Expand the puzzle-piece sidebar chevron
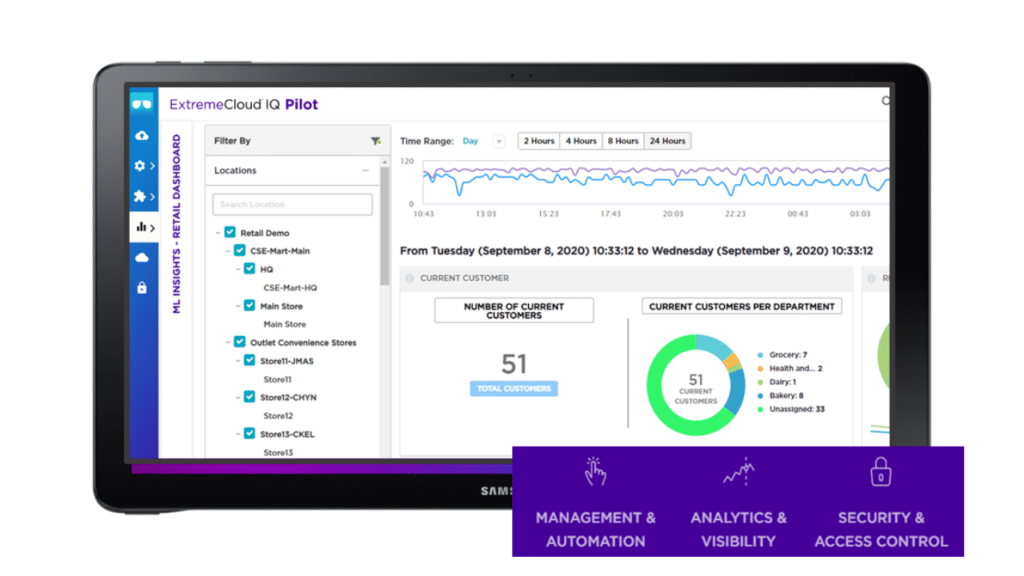1024x576 pixels. 153,196
